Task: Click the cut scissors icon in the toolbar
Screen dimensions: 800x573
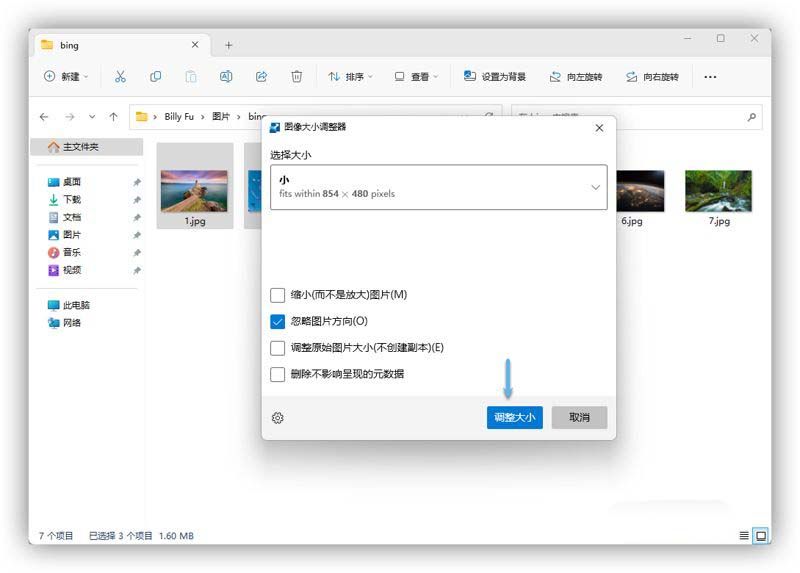Action: [x=120, y=76]
